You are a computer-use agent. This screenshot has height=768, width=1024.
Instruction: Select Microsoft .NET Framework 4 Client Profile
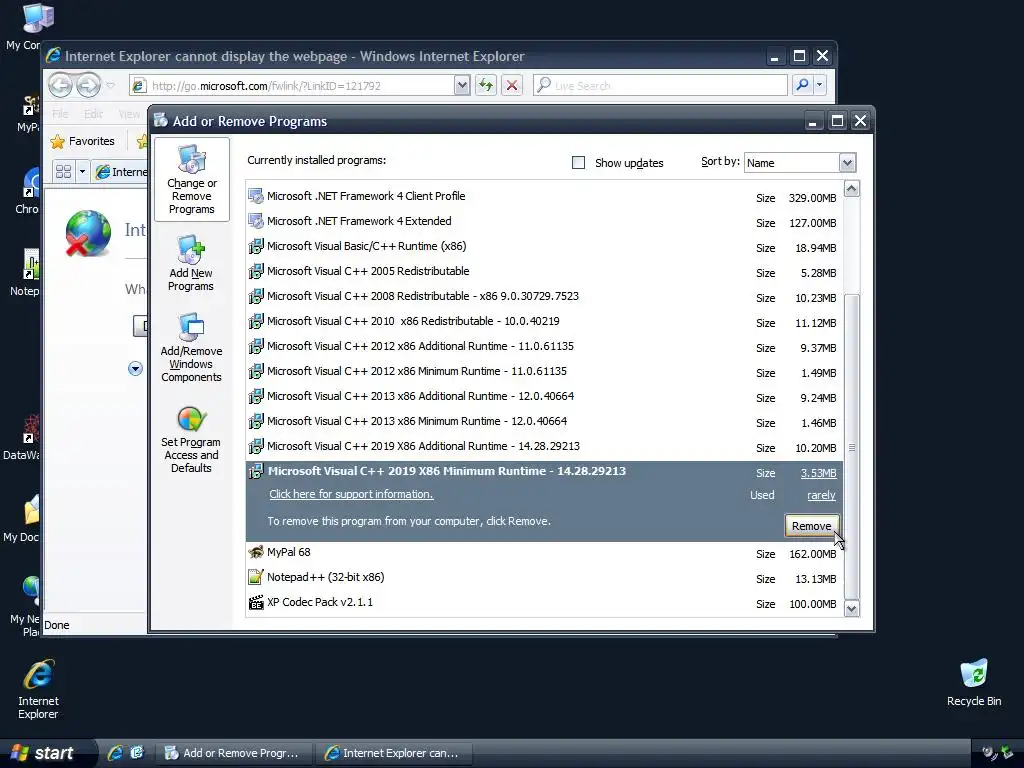click(x=544, y=197)
